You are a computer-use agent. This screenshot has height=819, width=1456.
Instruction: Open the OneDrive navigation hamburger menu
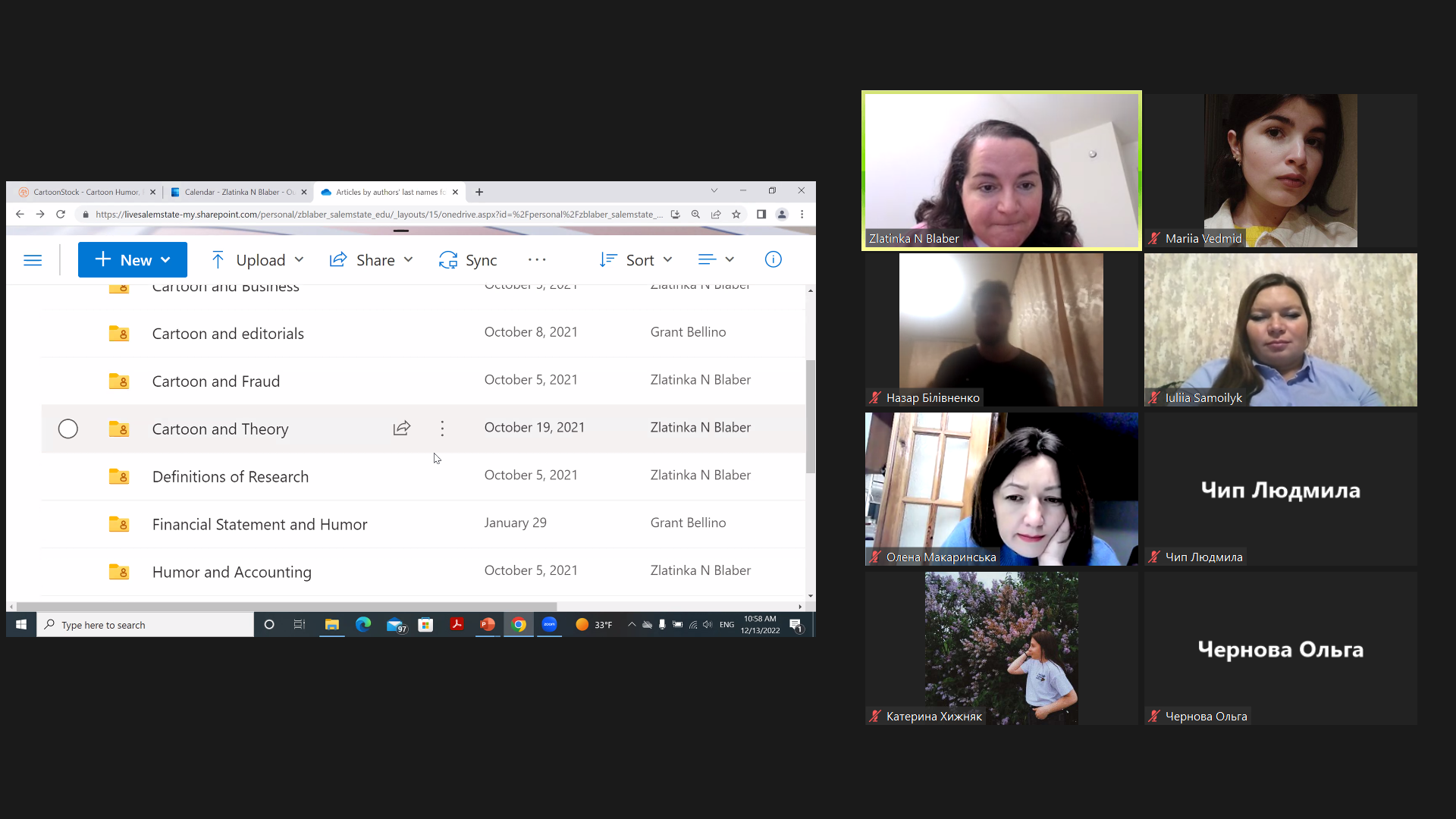coord(33,260)
